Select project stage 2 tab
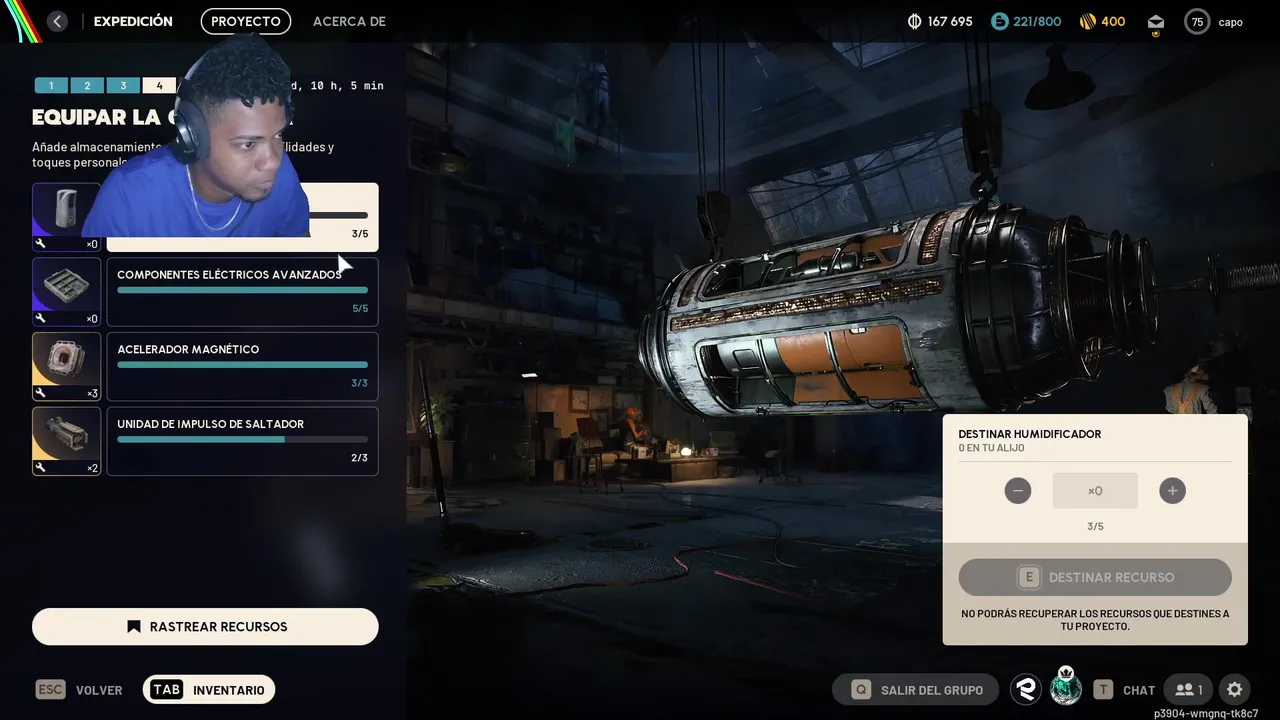Image resolution: width=1280 pixels, height=720 pixels. click(x=87, y=86)
